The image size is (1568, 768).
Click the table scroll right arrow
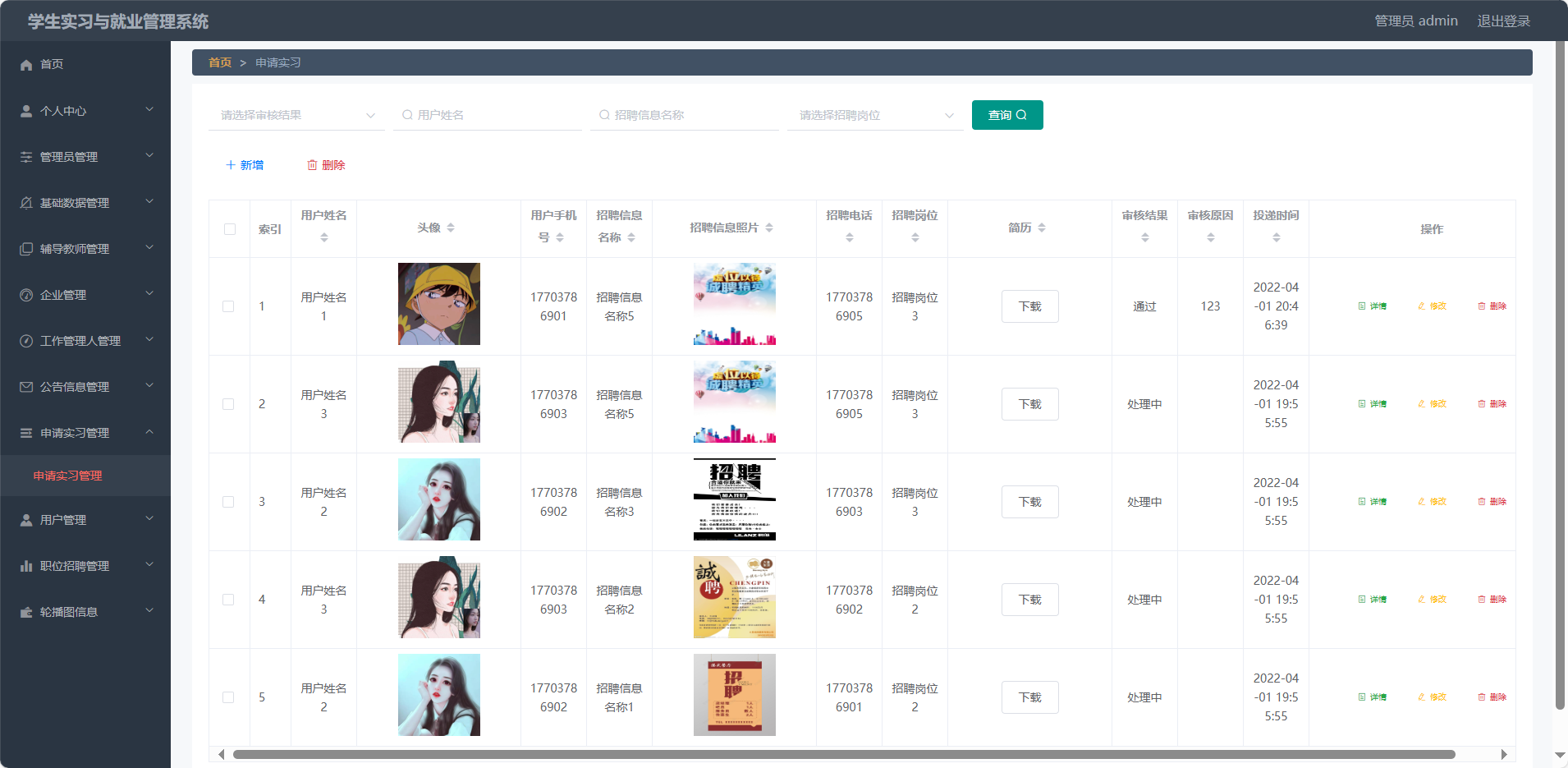click(1504, 754)
